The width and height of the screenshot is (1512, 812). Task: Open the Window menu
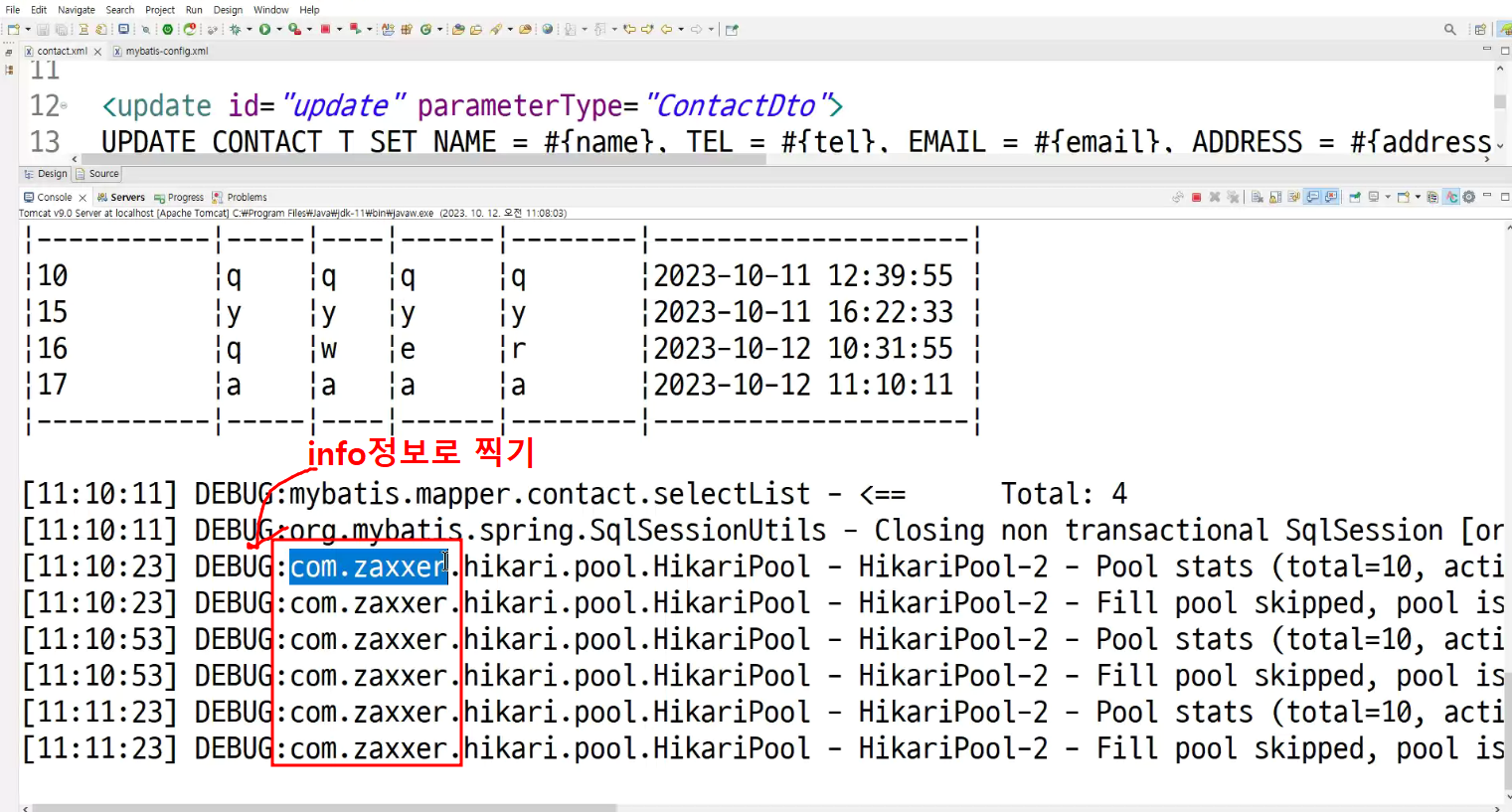click(x=270, y=10)
